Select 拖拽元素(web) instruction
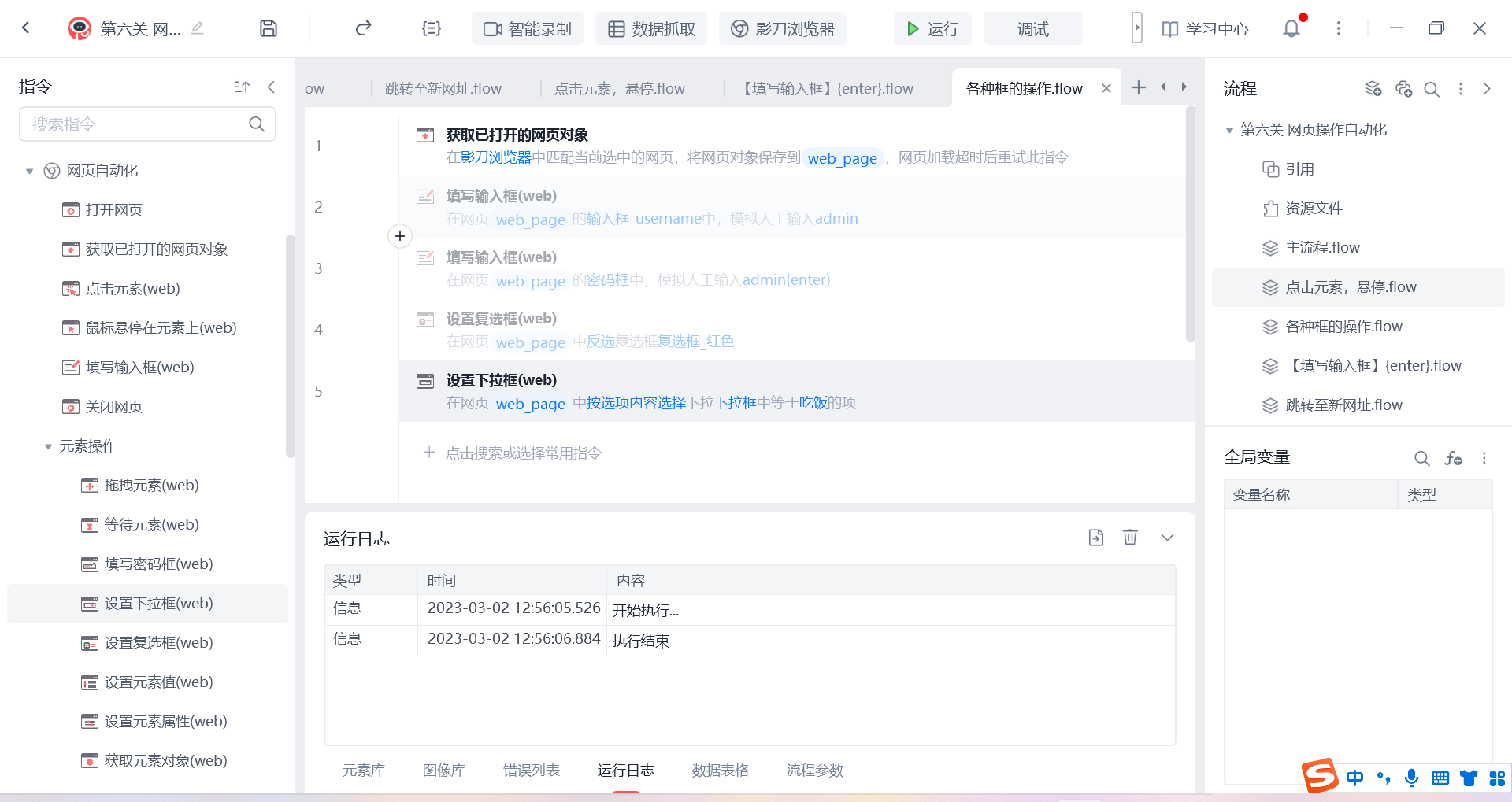 pos(140,486)
